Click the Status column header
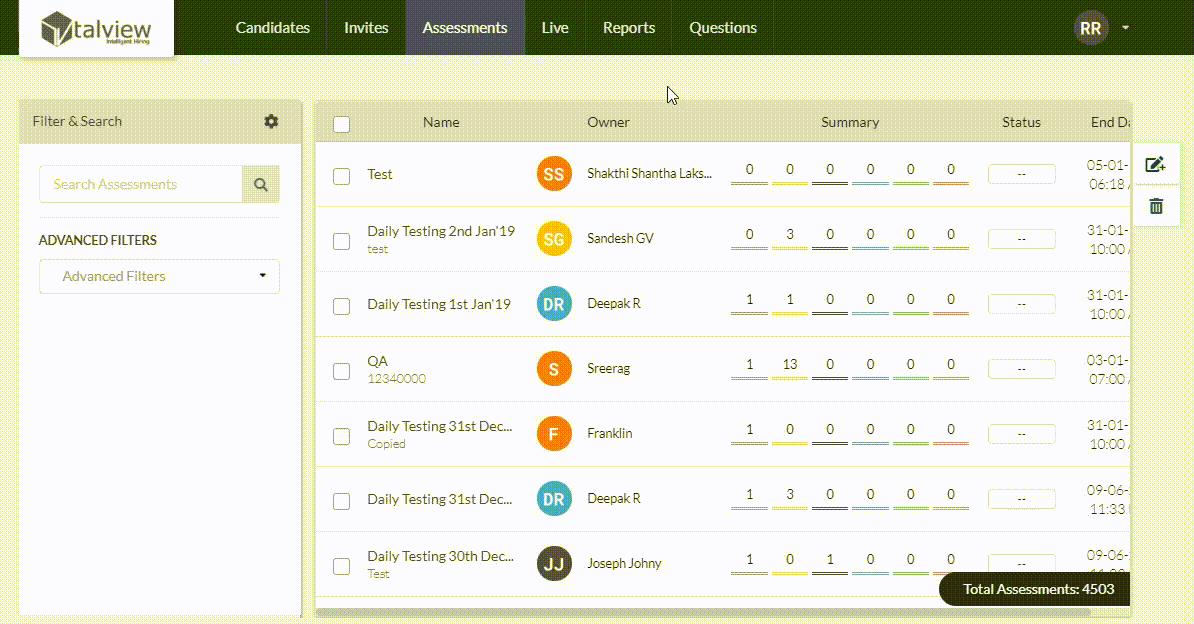The image size is (1194, 624). (x=1021, y=122)
